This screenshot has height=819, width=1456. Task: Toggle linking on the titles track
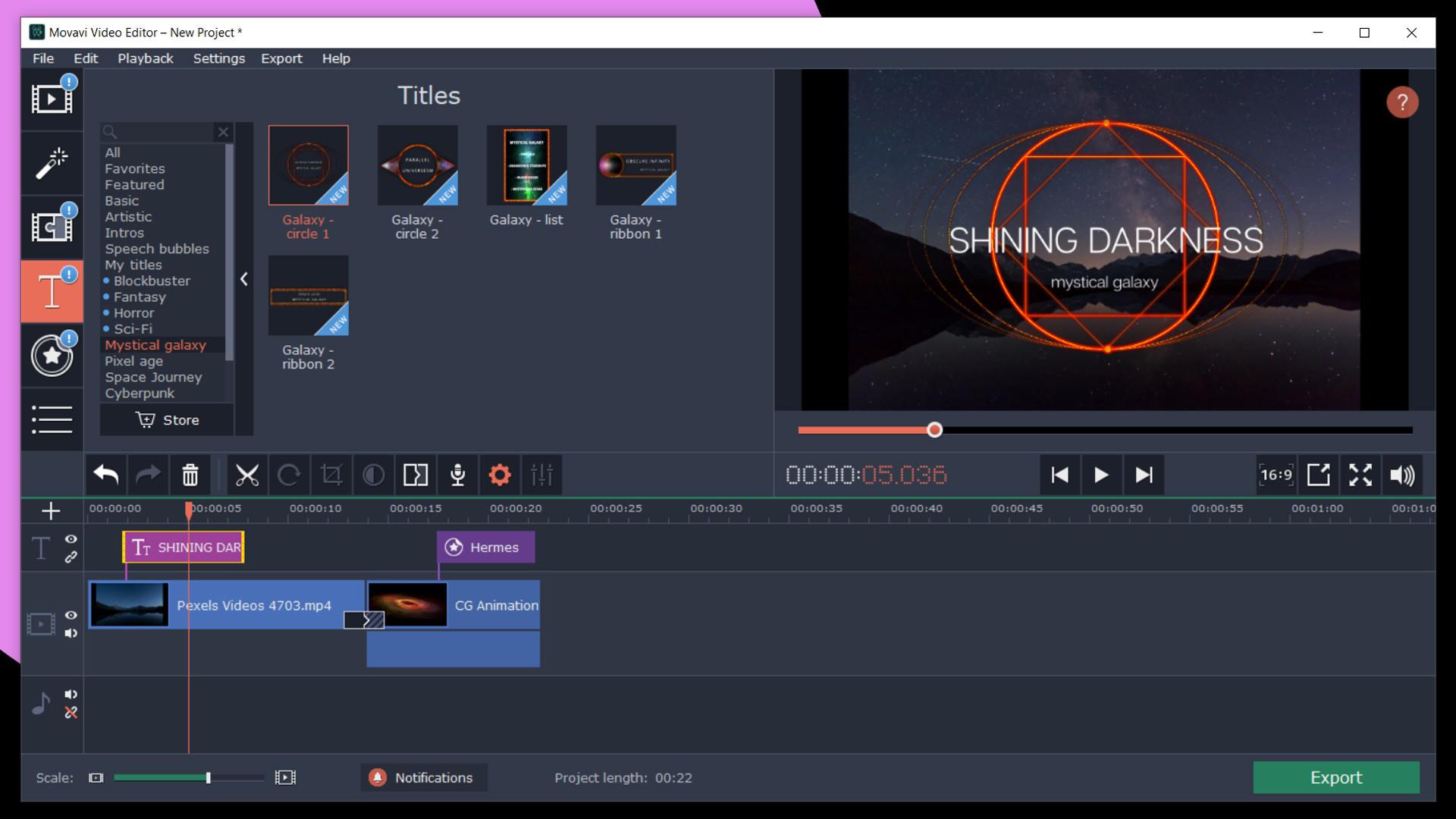coord(71,557)
